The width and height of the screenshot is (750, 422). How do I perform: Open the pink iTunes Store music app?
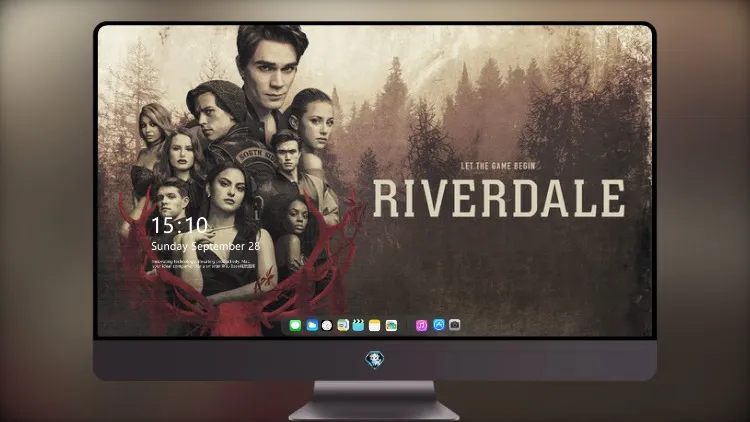coord(421,325)
